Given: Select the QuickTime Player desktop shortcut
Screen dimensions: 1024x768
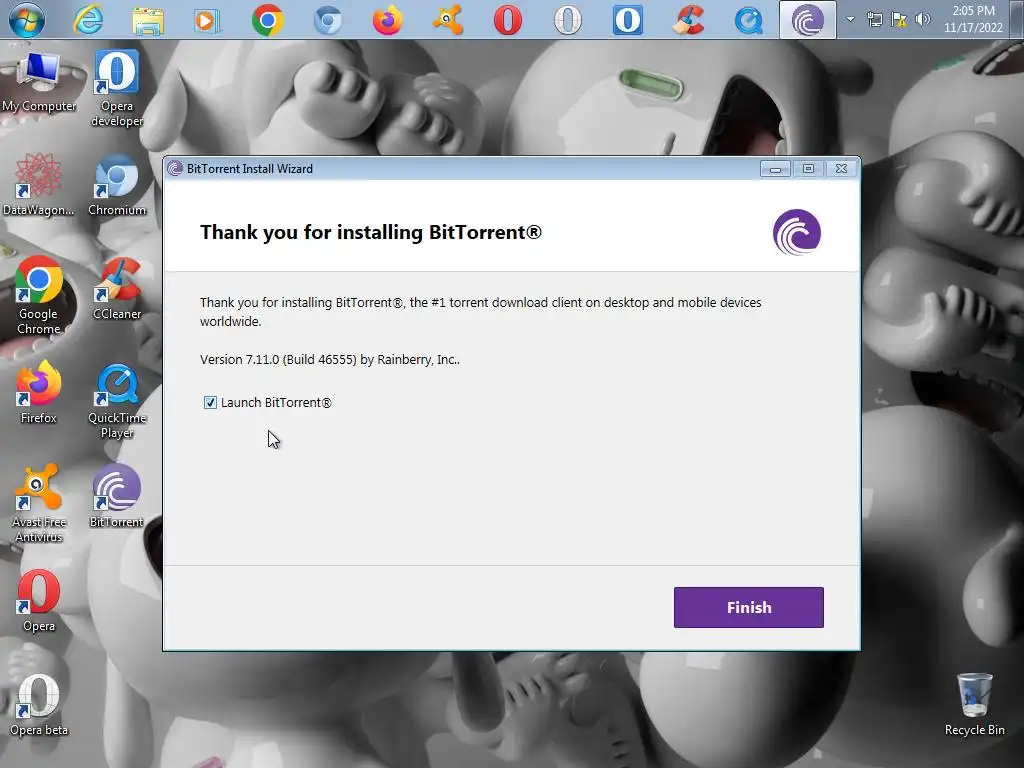Looking at the screenshot, I should coord(117,400).
